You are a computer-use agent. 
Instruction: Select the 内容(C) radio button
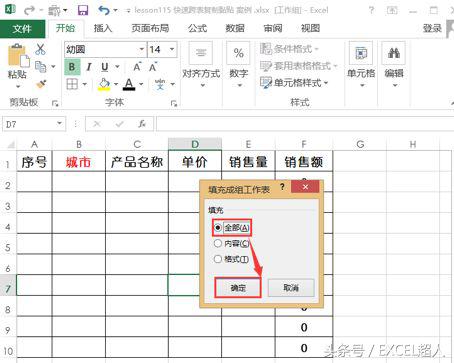pos(218,243)
